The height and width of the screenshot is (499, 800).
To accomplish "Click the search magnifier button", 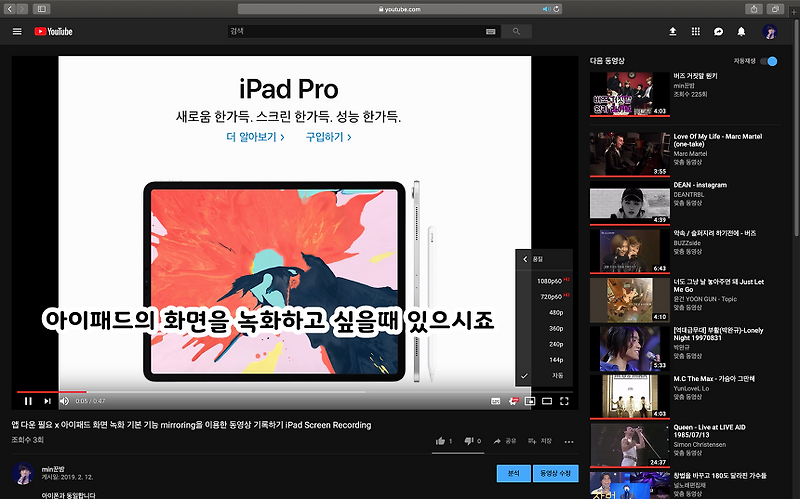I will tap(516, 32).
